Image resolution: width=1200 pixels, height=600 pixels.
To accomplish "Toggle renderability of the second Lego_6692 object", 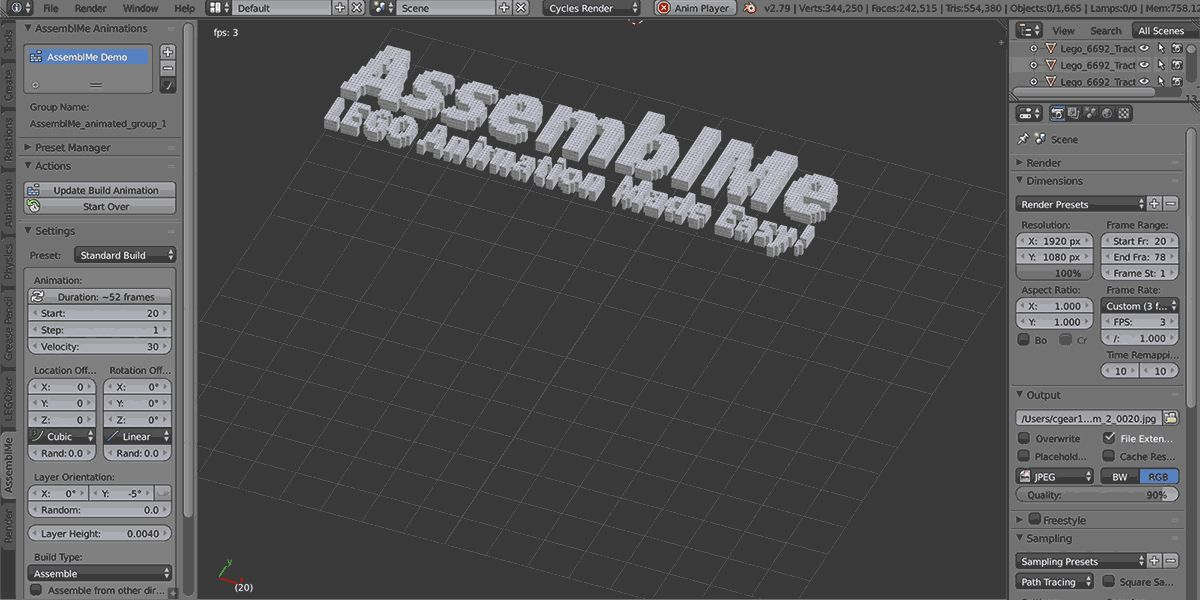I will click(x=1177, y=65).
